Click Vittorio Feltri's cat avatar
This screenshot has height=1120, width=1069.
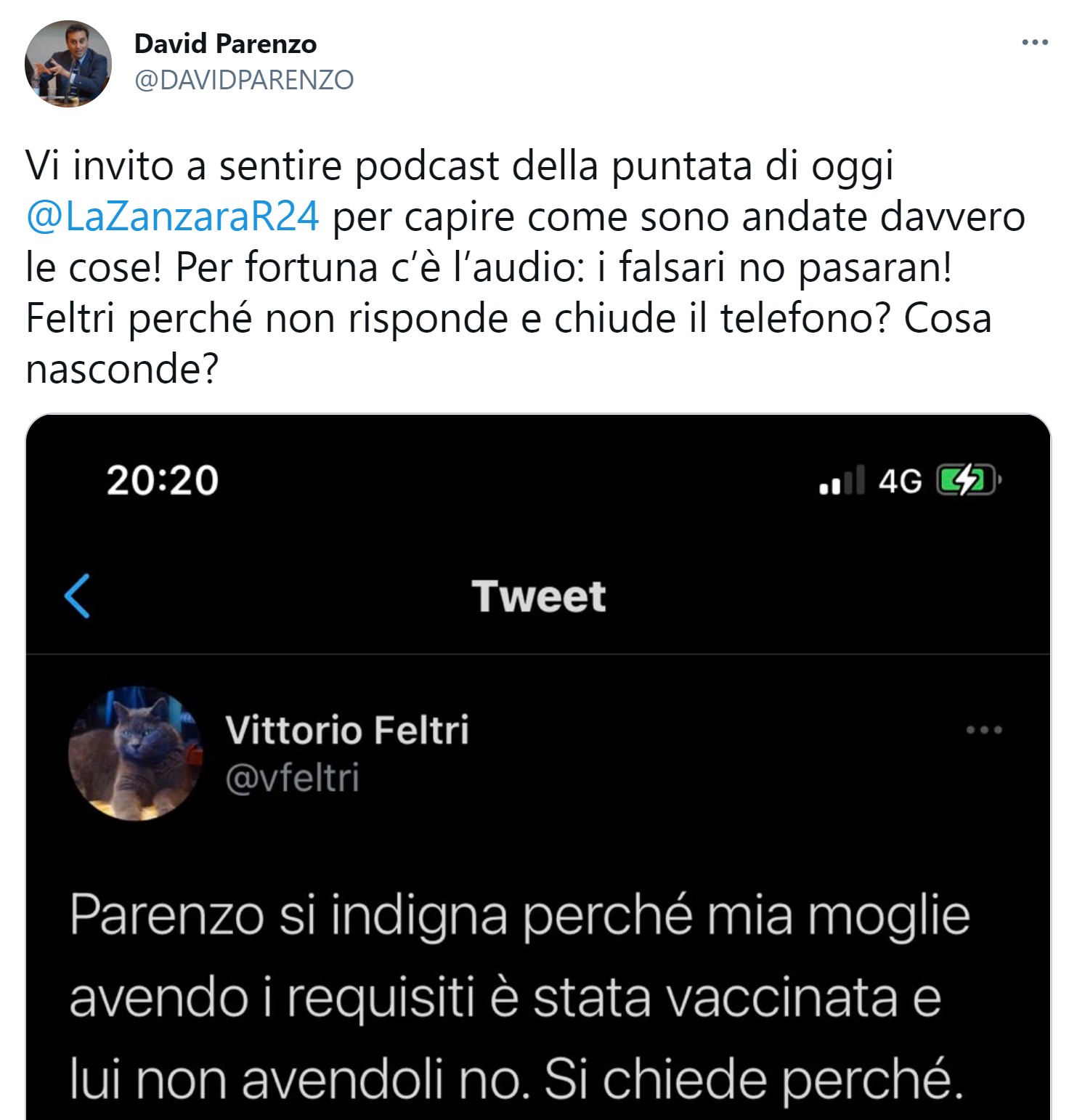(x=136, y=753)
